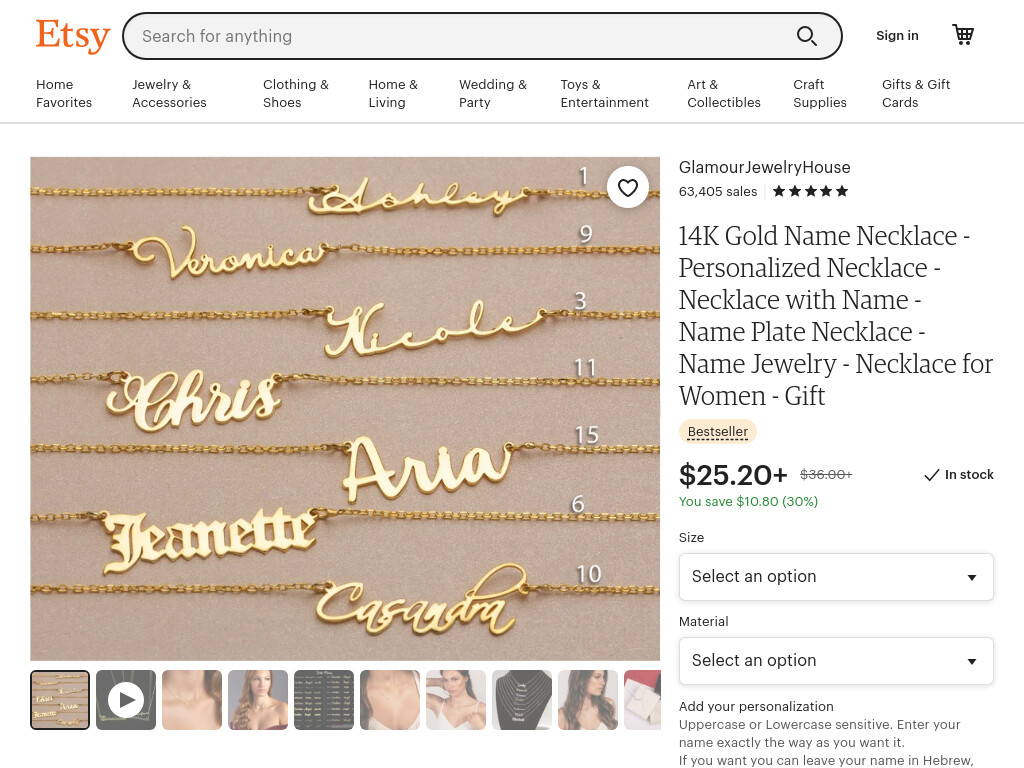Play the product video thumbnail

tap(126, 700)
